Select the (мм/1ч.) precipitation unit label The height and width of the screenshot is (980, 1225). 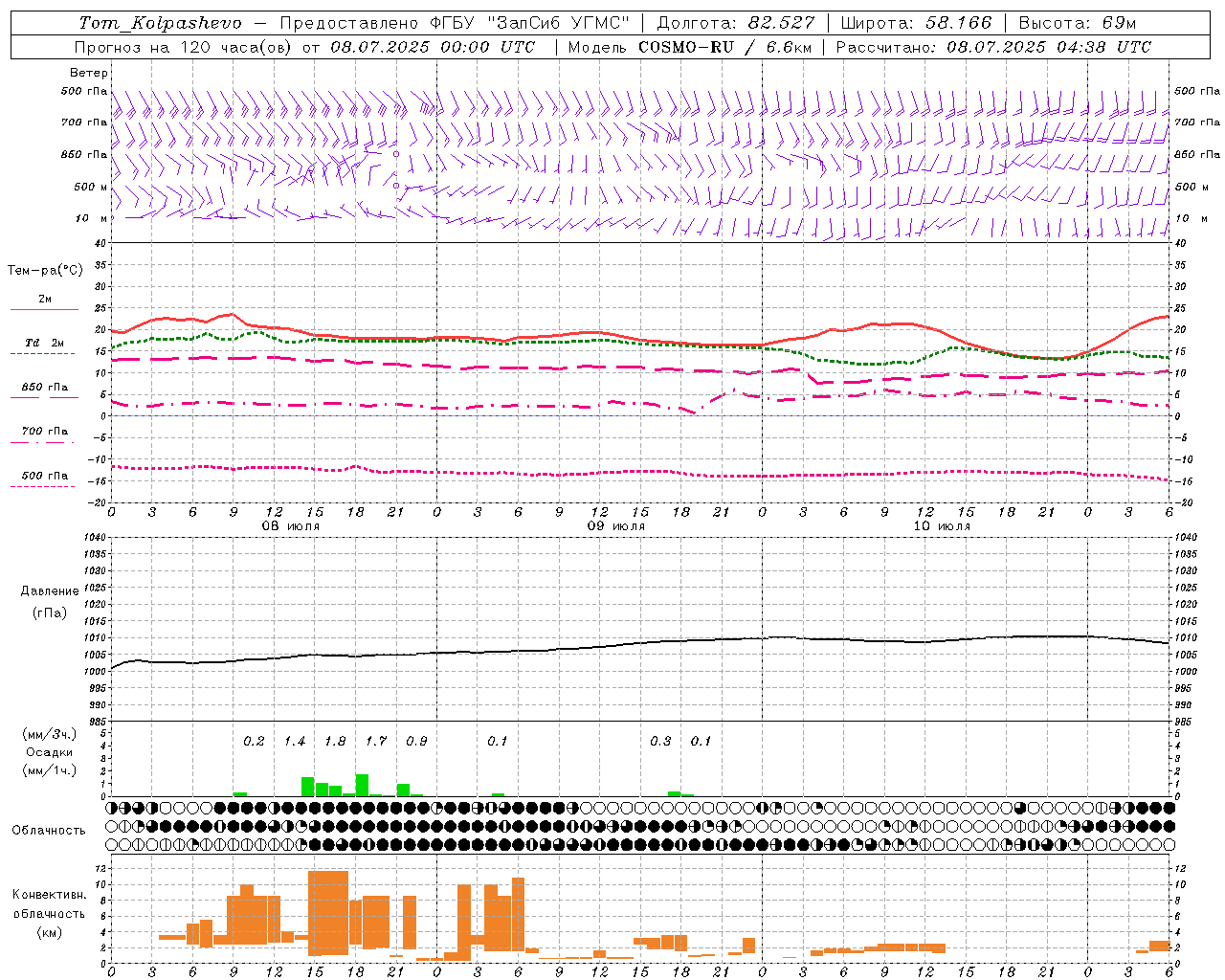(x=50, y=770)
